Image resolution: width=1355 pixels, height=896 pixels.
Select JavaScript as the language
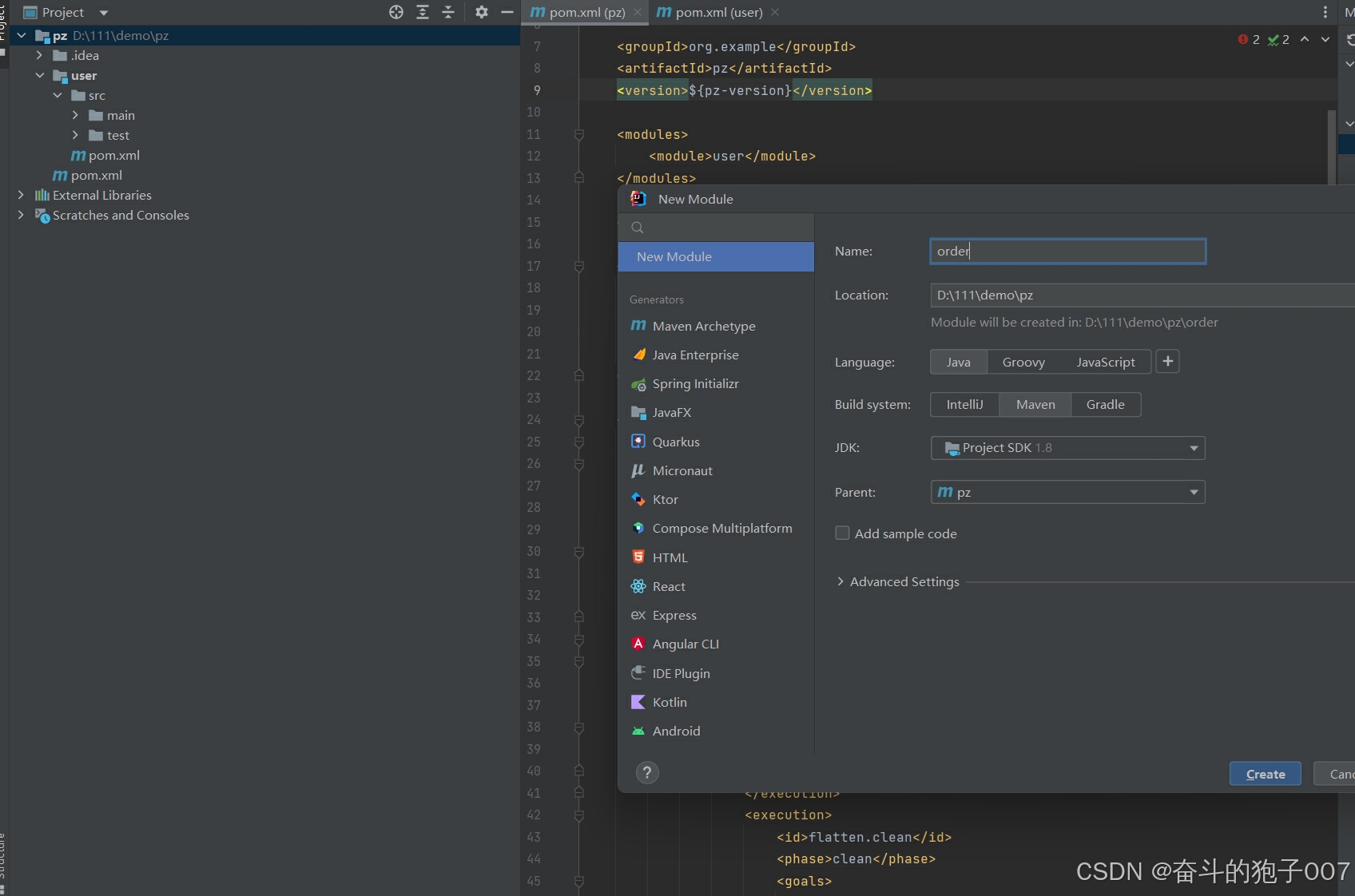coord(1105,362)
